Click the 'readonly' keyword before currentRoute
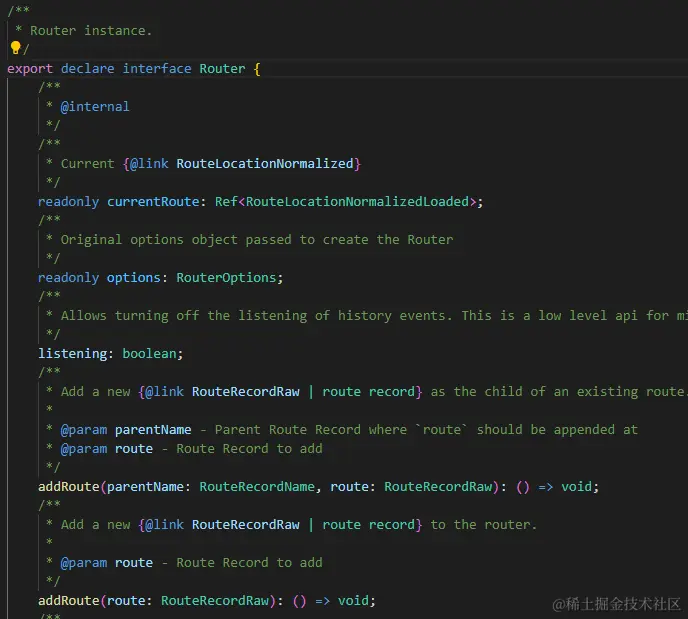Screen dimensions: 688x619 (68, 202)
